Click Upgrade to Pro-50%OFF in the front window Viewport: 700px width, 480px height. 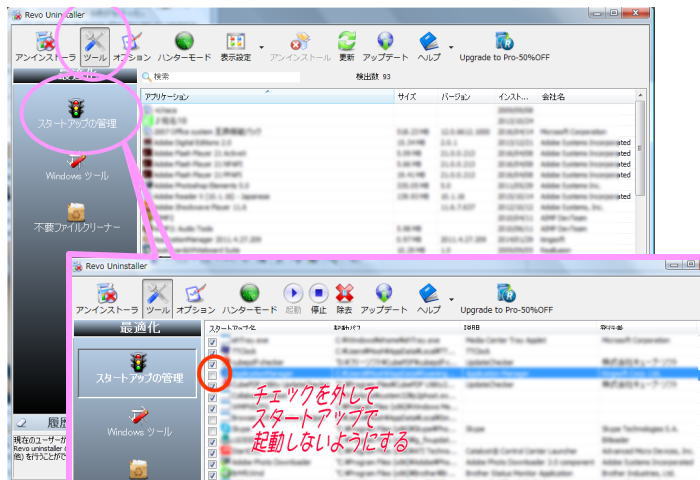coord(506,298)
